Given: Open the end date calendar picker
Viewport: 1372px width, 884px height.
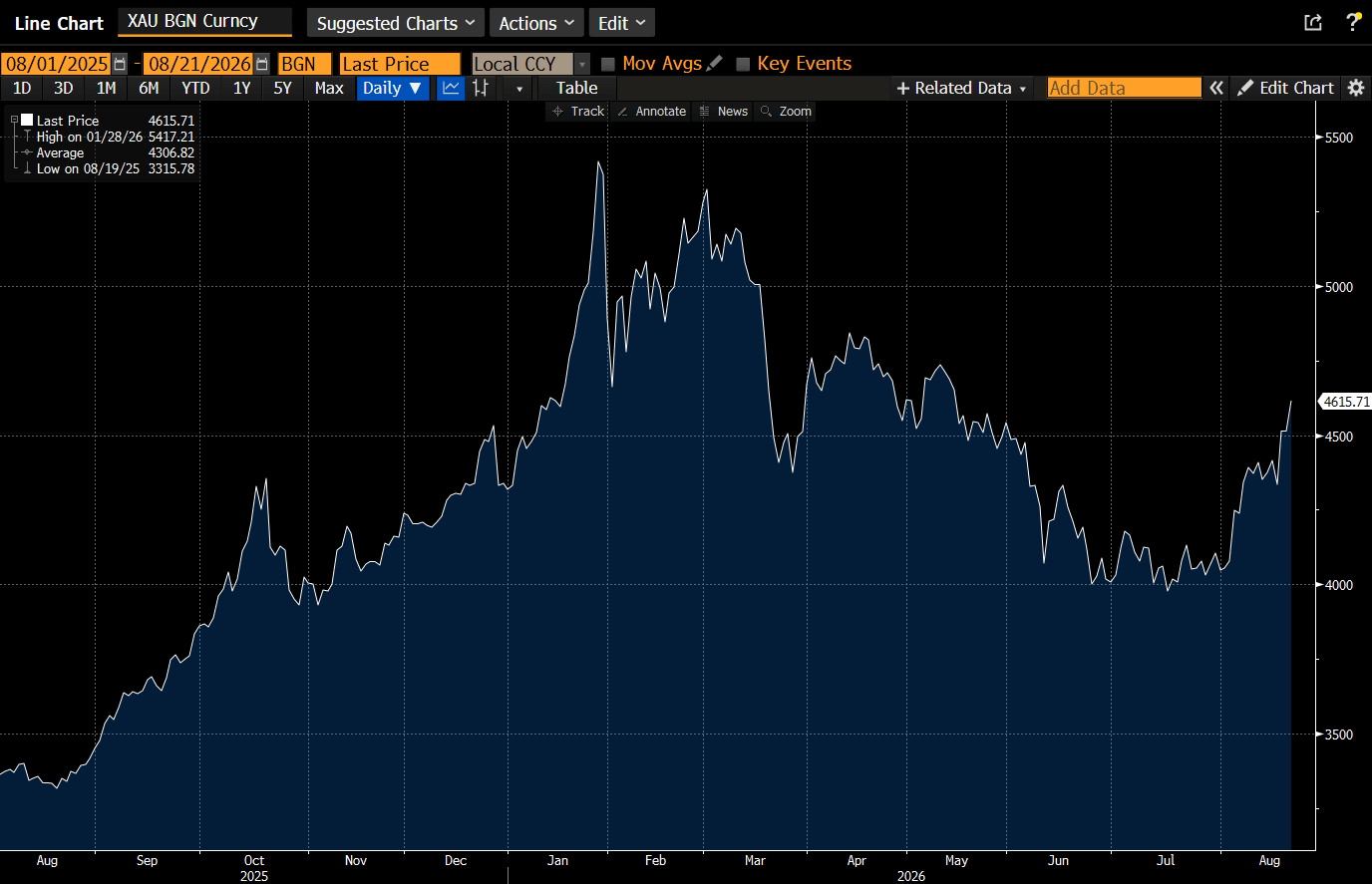Looking at the screenshot, I should click(x=262, y=64).
